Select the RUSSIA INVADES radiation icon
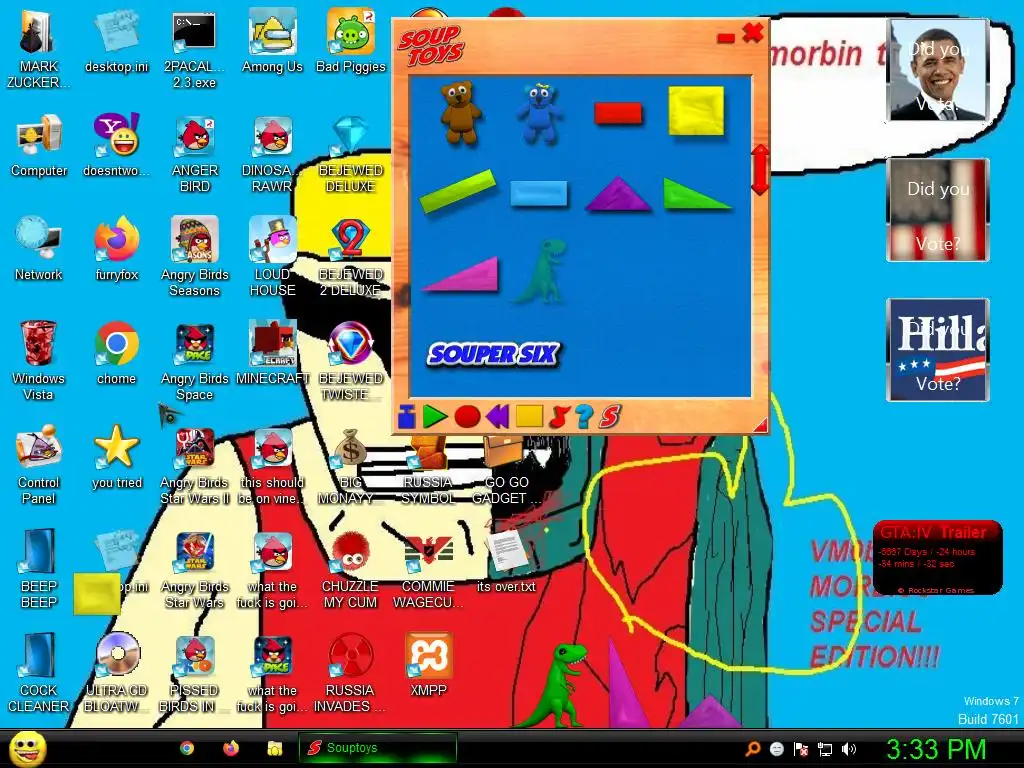This screenshot has width=1024, height=768. point(351,673)
